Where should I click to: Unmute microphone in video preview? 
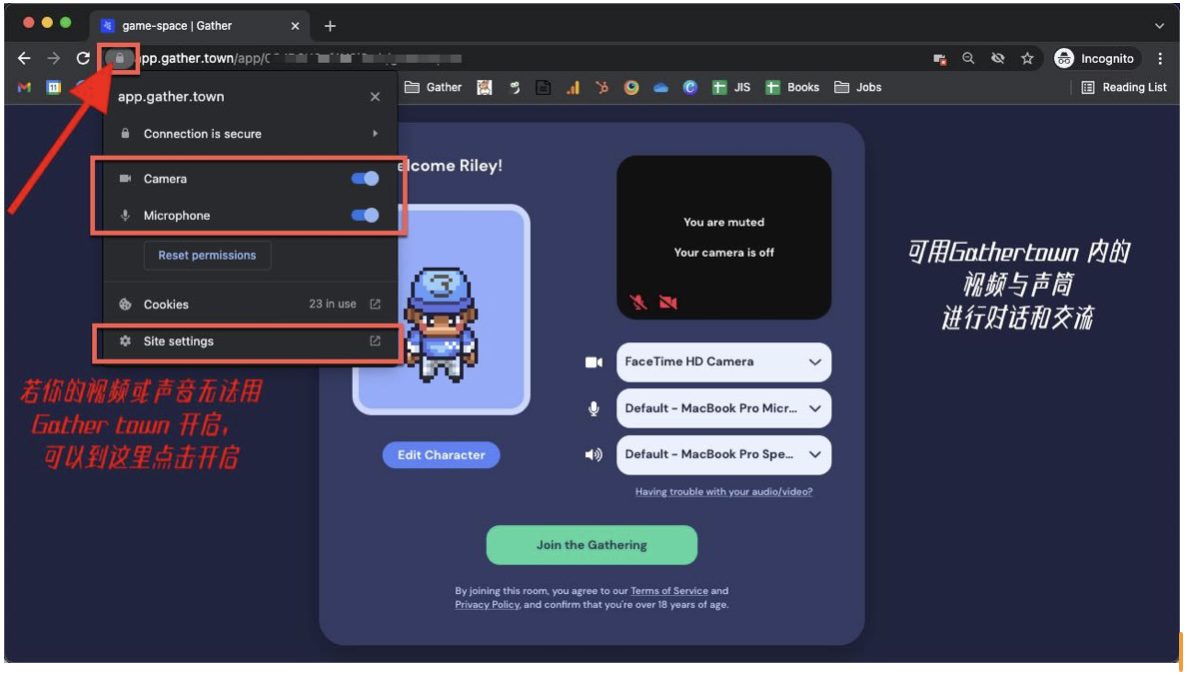click(638, 302)
